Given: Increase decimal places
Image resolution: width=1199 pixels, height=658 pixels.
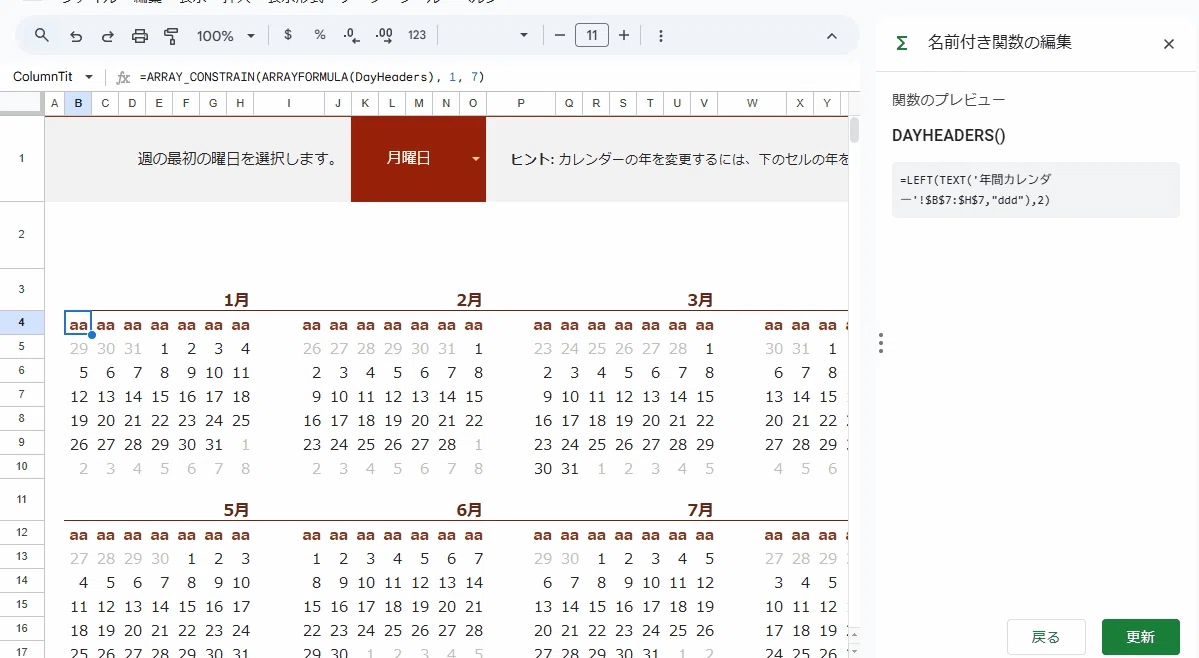Looking at the screenshot, I should [384, 35].
